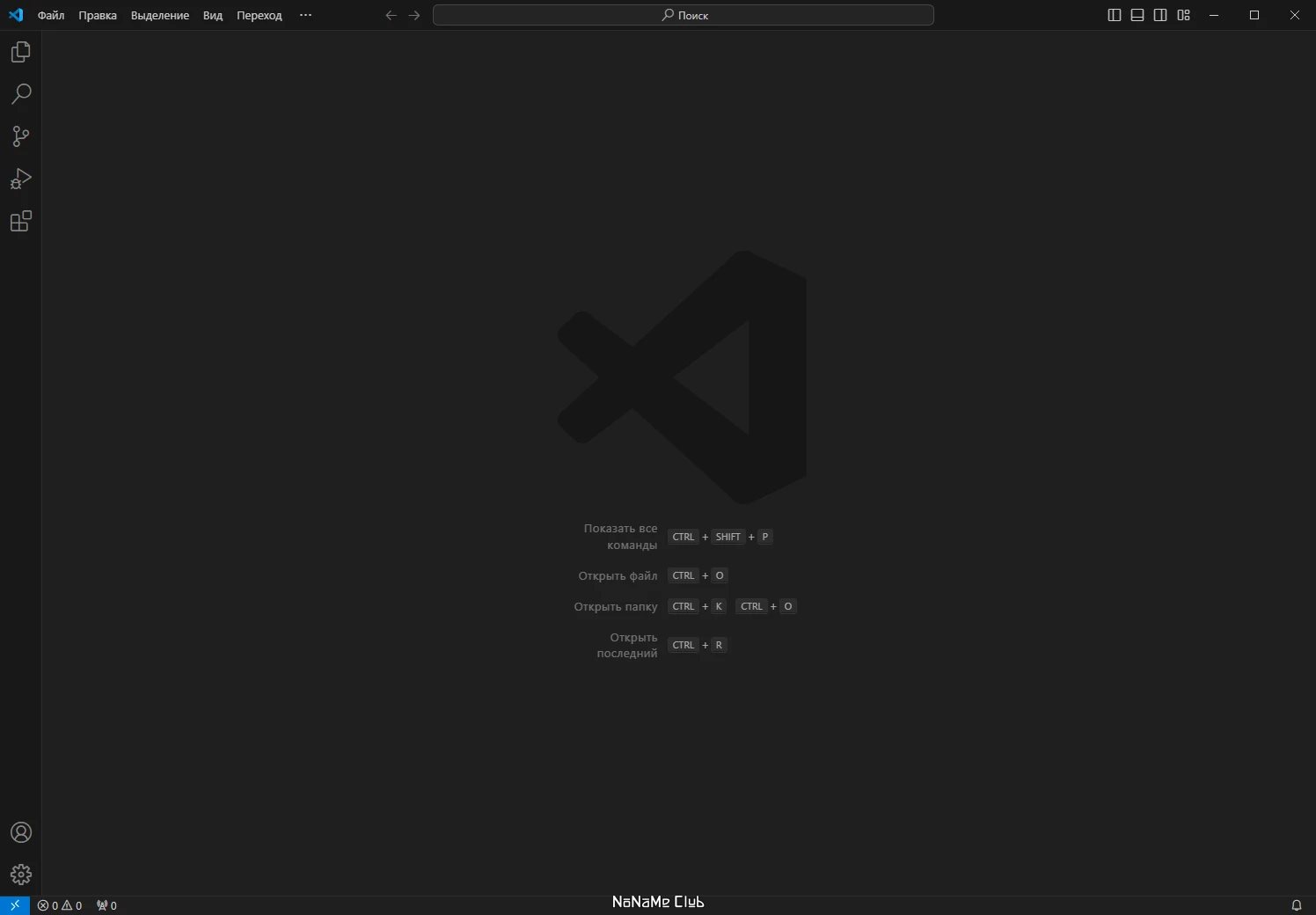Minimize the VS Code window
The height and width of the screenshot is (915, 1316).
click(1214, 15)
